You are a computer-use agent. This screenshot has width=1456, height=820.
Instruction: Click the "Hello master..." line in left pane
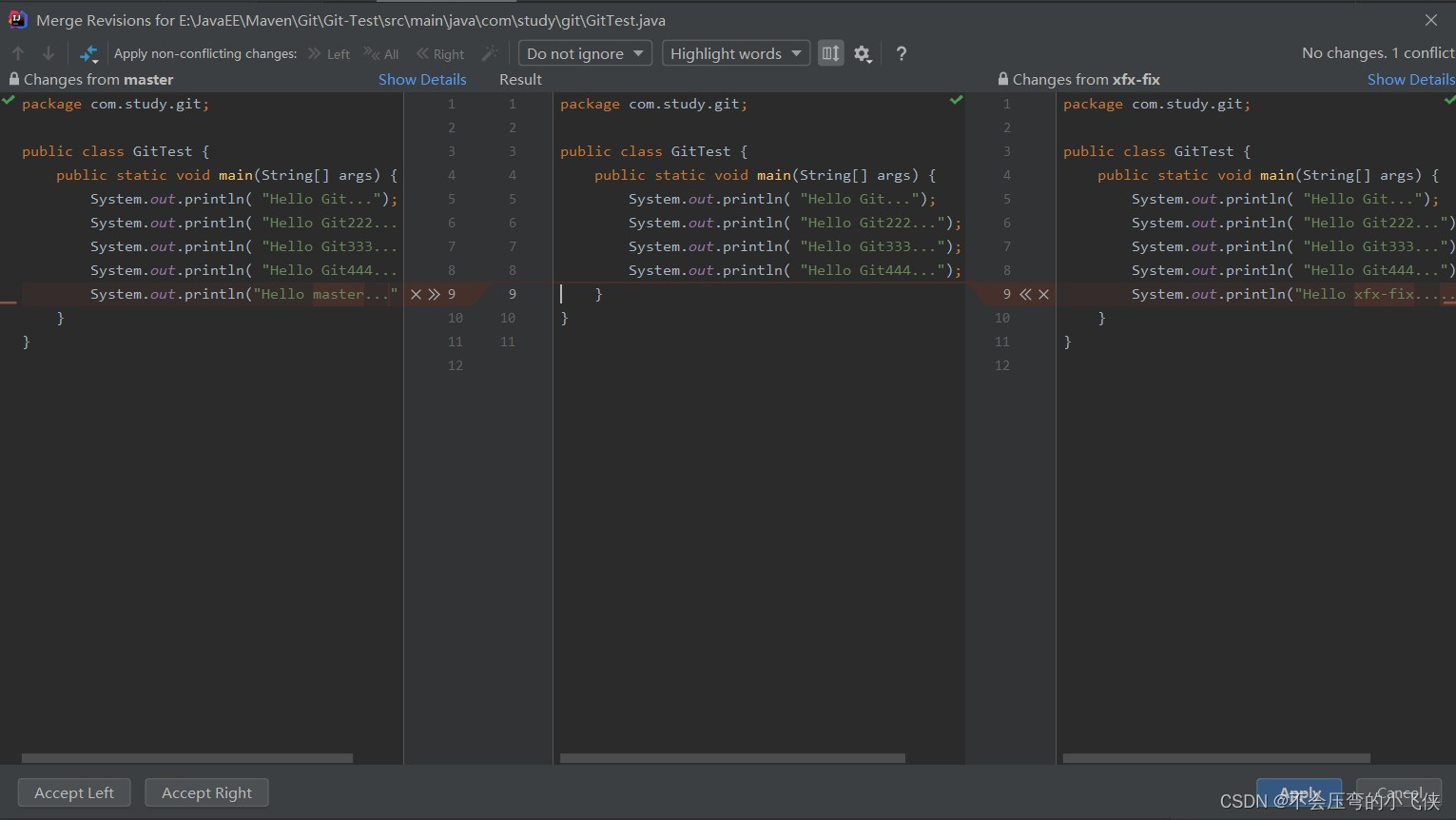tap(243, 294)
